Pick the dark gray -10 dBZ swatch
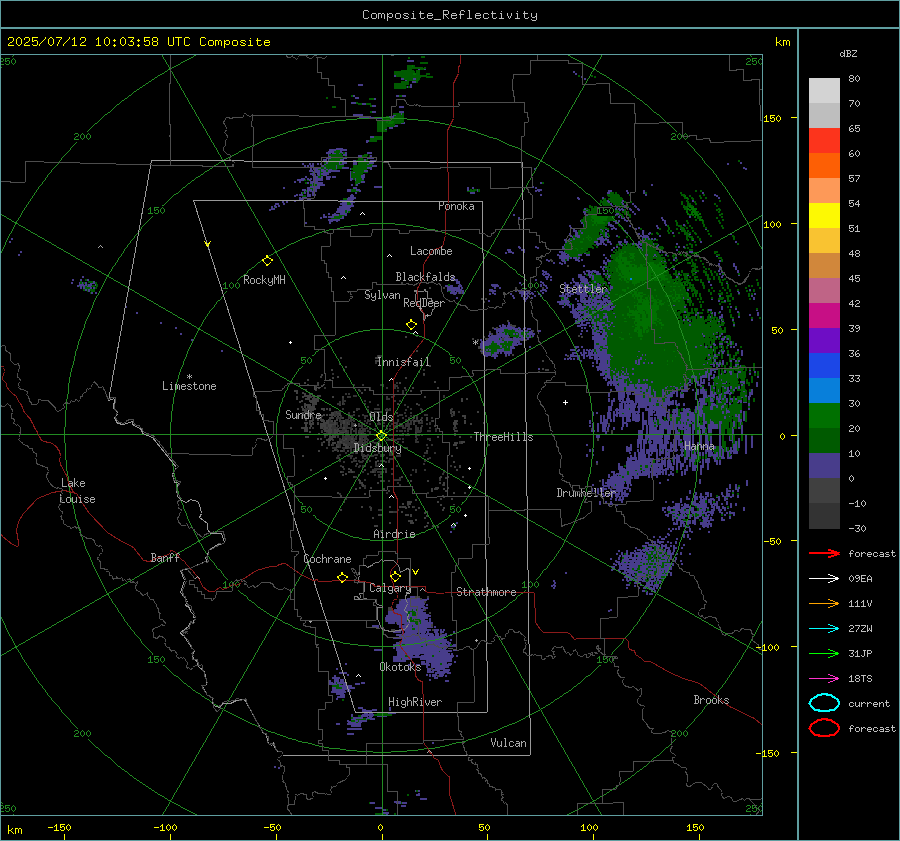The width and height of the screenshot is (900, 841). (824, 515)
